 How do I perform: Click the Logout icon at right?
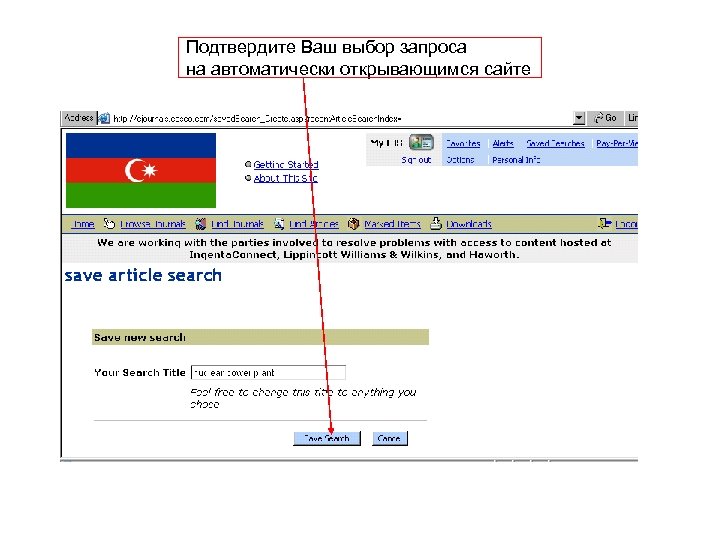605,224
